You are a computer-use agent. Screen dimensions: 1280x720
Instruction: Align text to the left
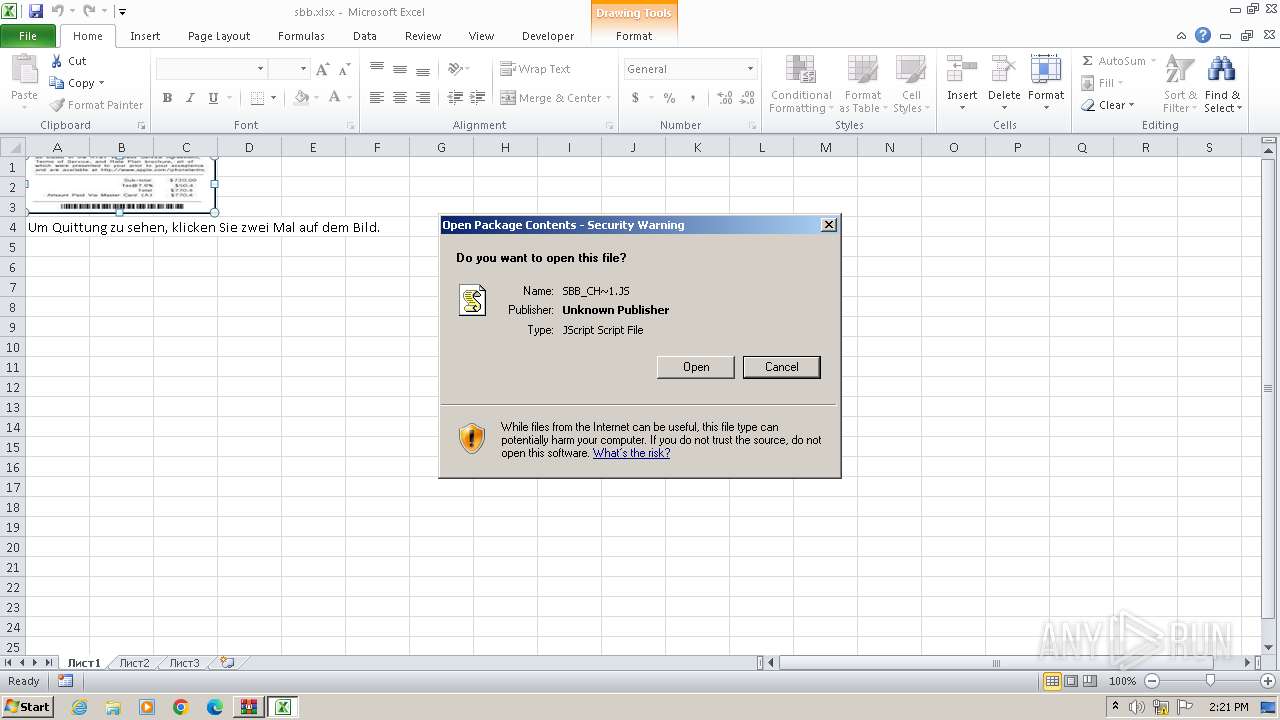click(x=376, y=98)
